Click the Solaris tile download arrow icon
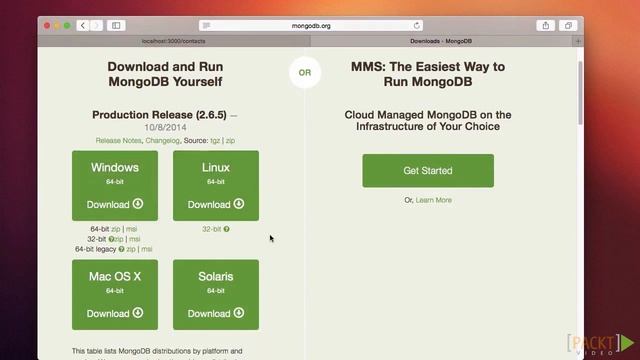Viewport: 640px width, 360px height. (239, 313)
